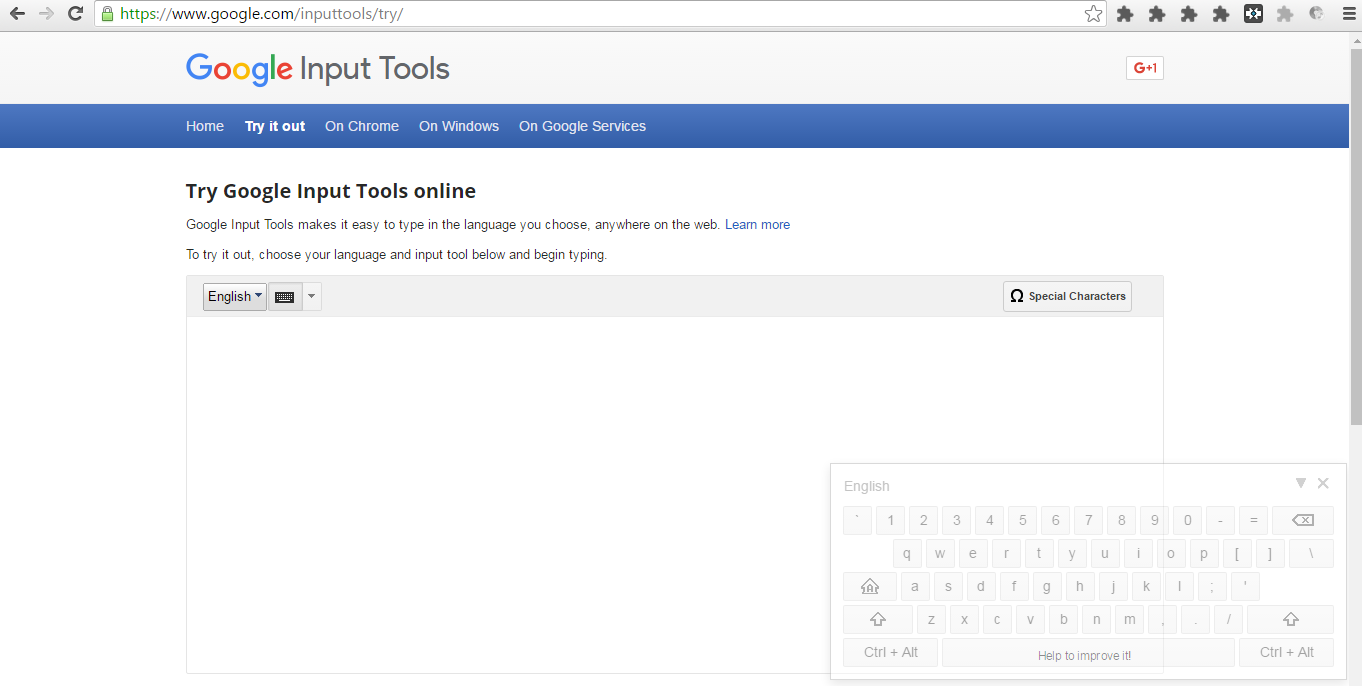Collapse the keyboard with the triangle arrow
The width and height of the screenshot is (1362, 686).
[1300, 482]
